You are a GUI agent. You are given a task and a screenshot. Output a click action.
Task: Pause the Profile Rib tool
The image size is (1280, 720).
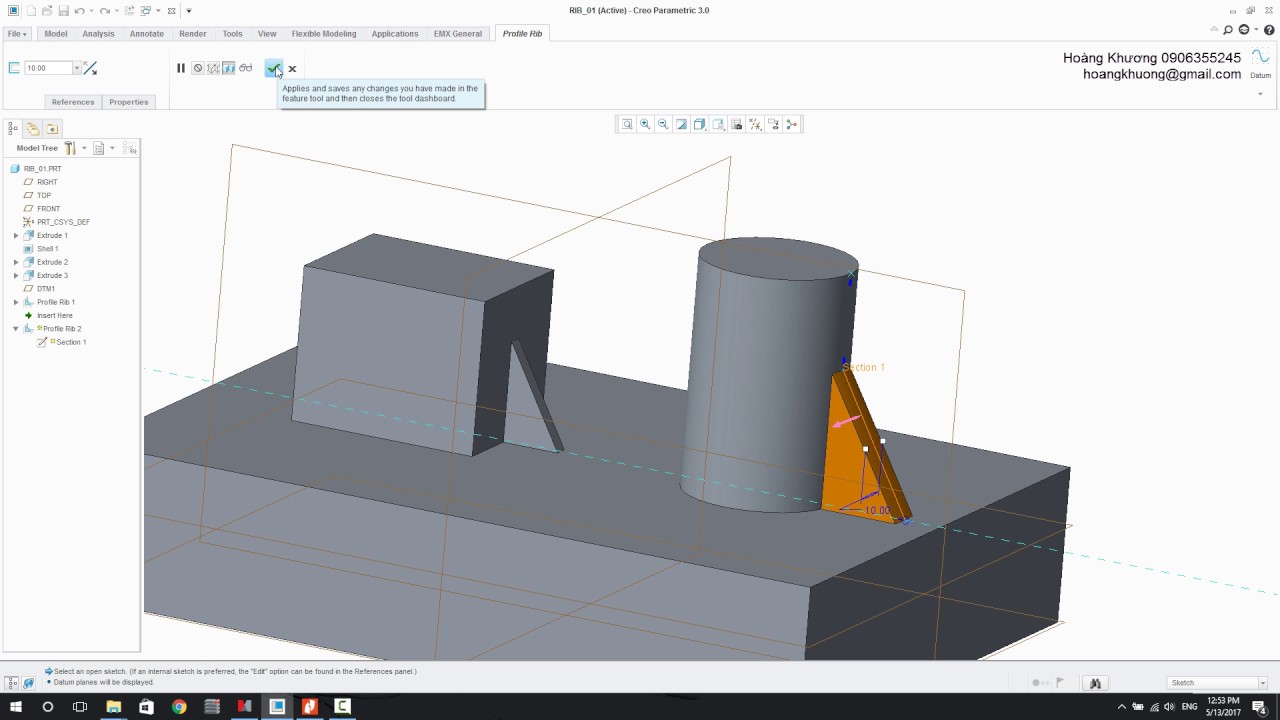(181, 68)
